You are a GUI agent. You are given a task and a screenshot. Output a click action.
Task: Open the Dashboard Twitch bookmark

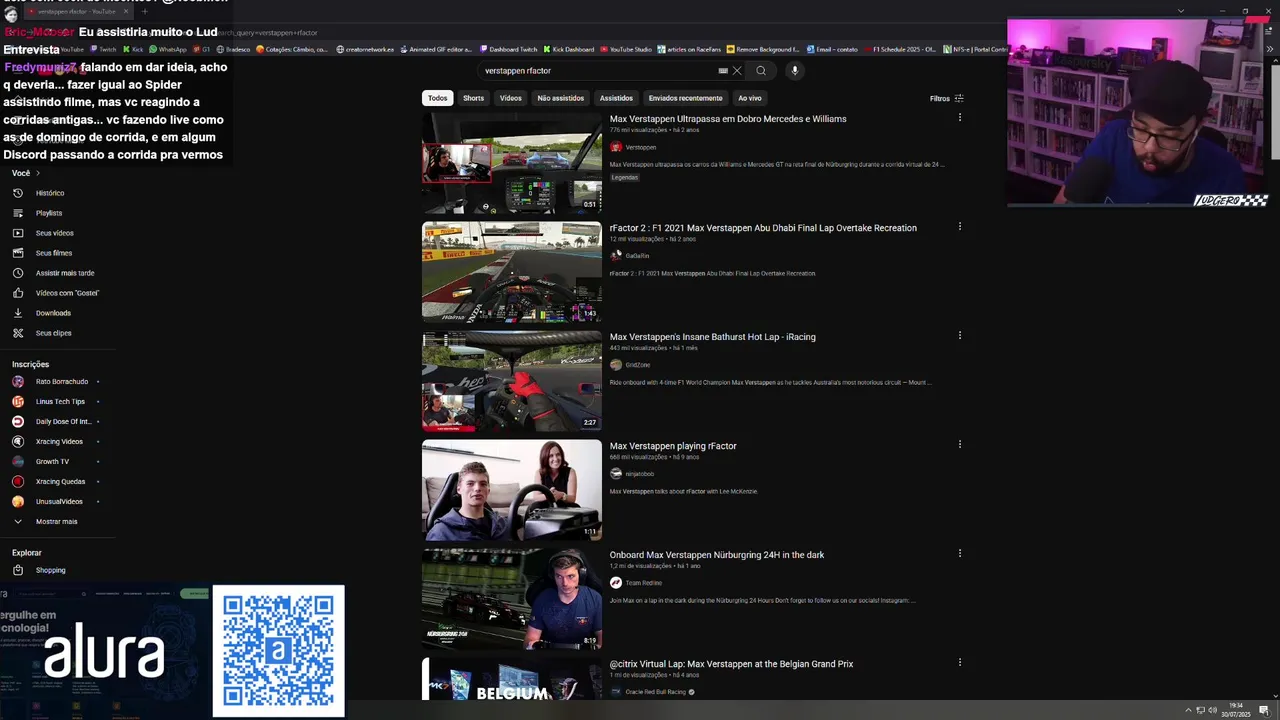click(509, 49)
